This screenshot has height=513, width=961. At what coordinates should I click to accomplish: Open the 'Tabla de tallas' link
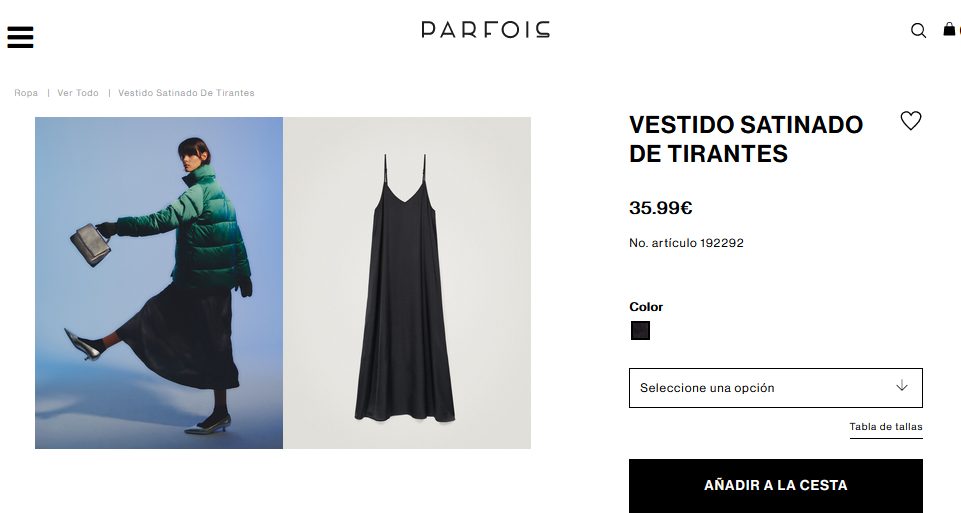pyautogui.click(x=886, y=427)
